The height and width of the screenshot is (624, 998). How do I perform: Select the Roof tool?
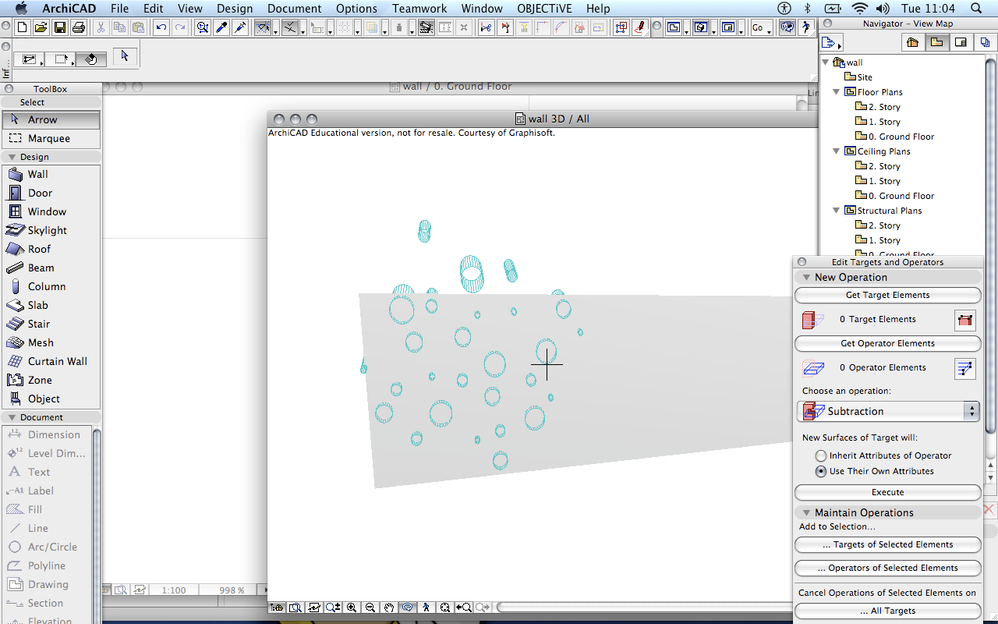click(x=51, y=249)
